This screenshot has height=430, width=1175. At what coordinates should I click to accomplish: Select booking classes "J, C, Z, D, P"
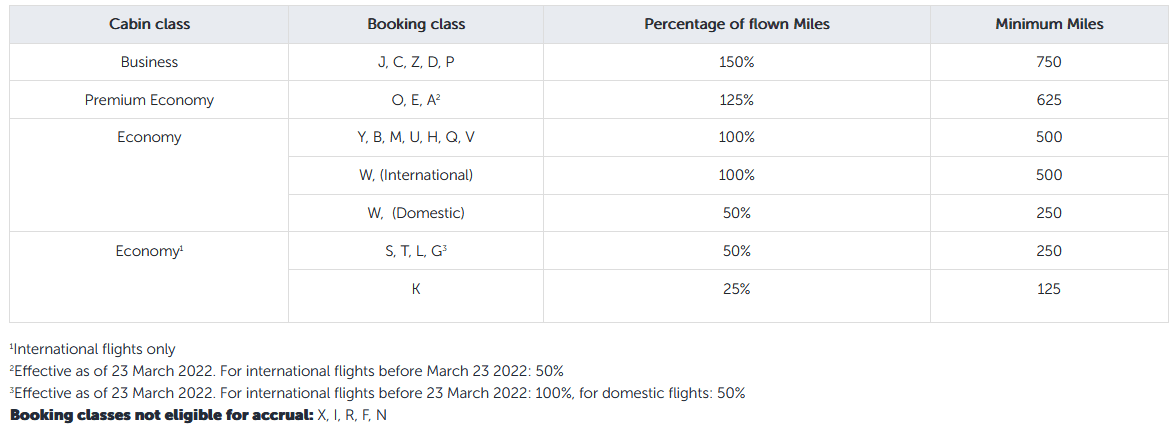(x=416, y=62)
